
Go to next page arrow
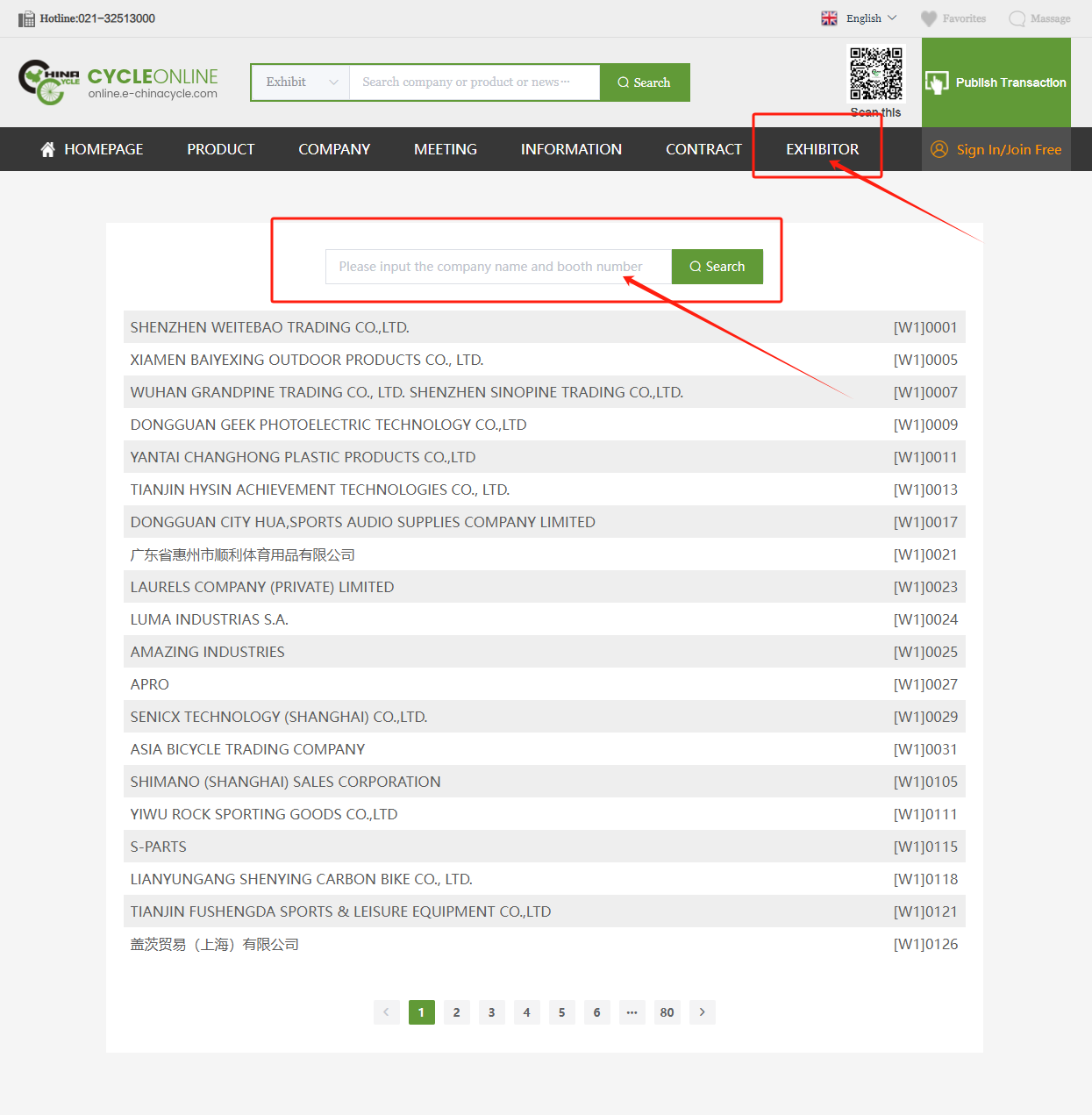(703, 1012)
